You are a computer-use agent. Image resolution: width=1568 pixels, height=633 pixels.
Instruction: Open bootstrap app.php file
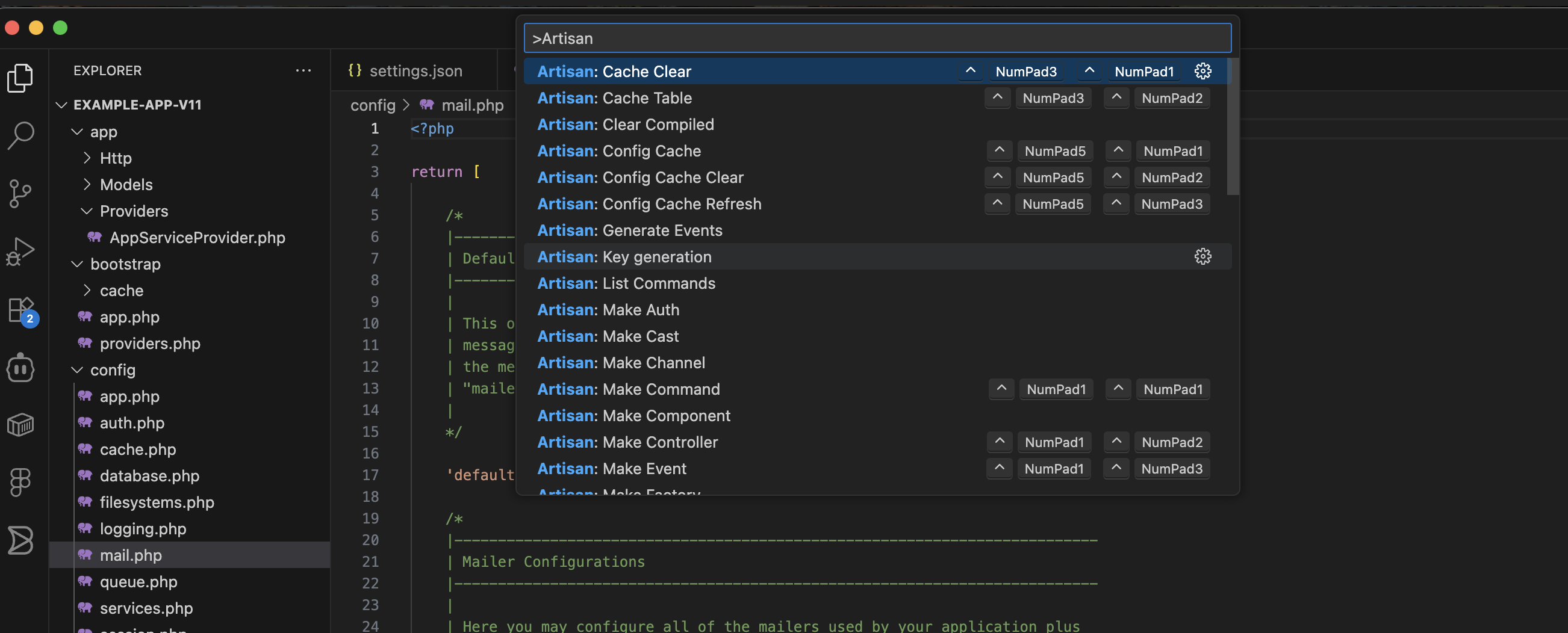(x=189, y=317)
